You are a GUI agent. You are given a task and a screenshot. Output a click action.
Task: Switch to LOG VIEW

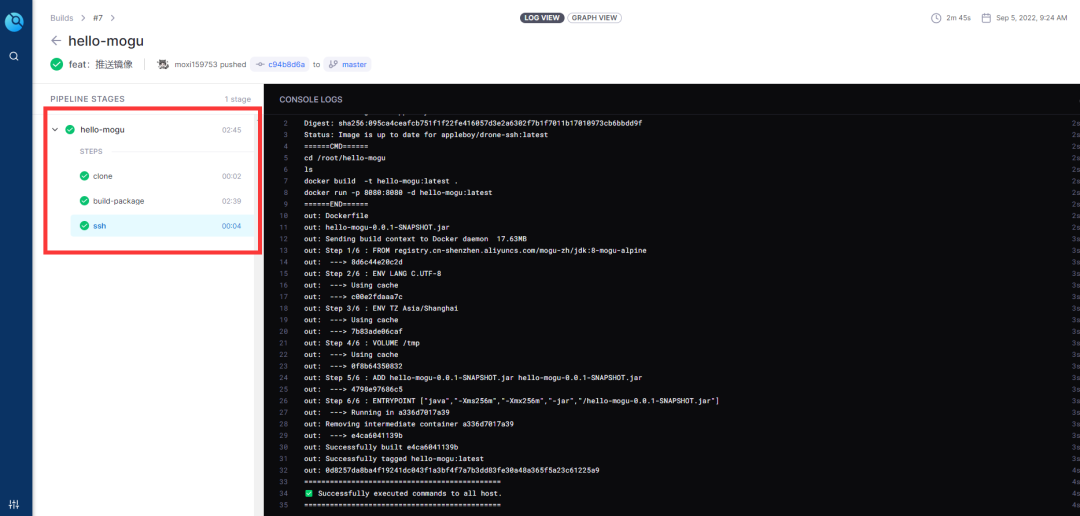[542, 18]
